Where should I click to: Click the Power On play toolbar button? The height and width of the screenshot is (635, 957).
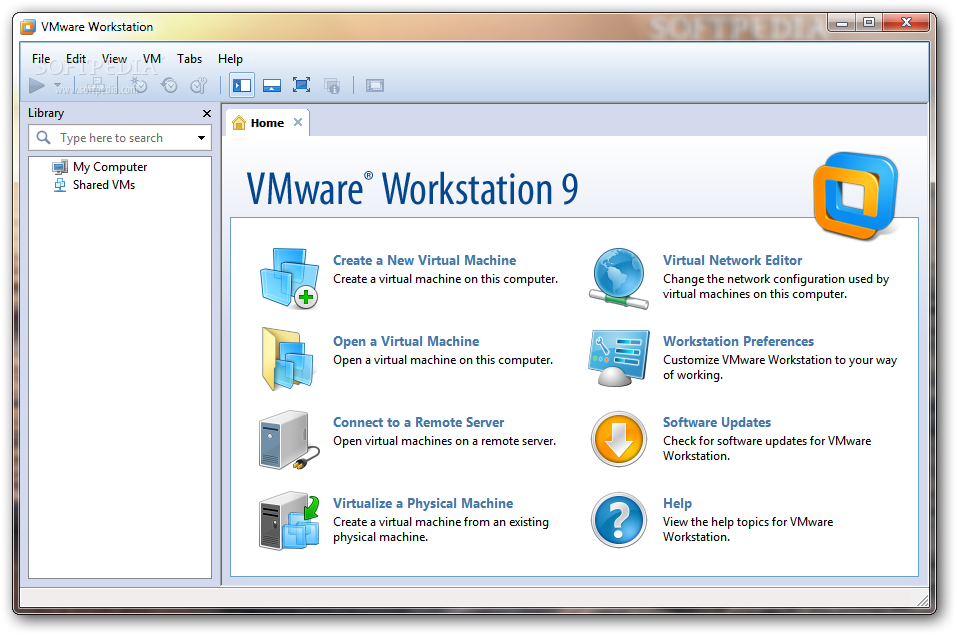click(x=37, y=85)
